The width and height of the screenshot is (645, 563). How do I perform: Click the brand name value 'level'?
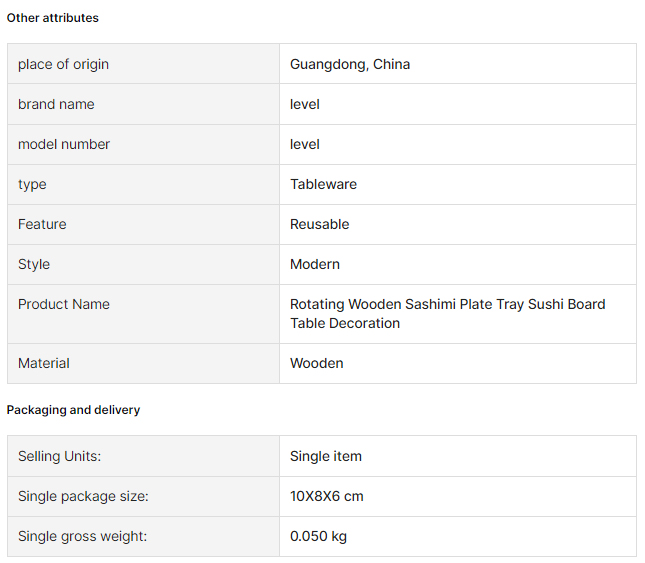tap(305, 104)
